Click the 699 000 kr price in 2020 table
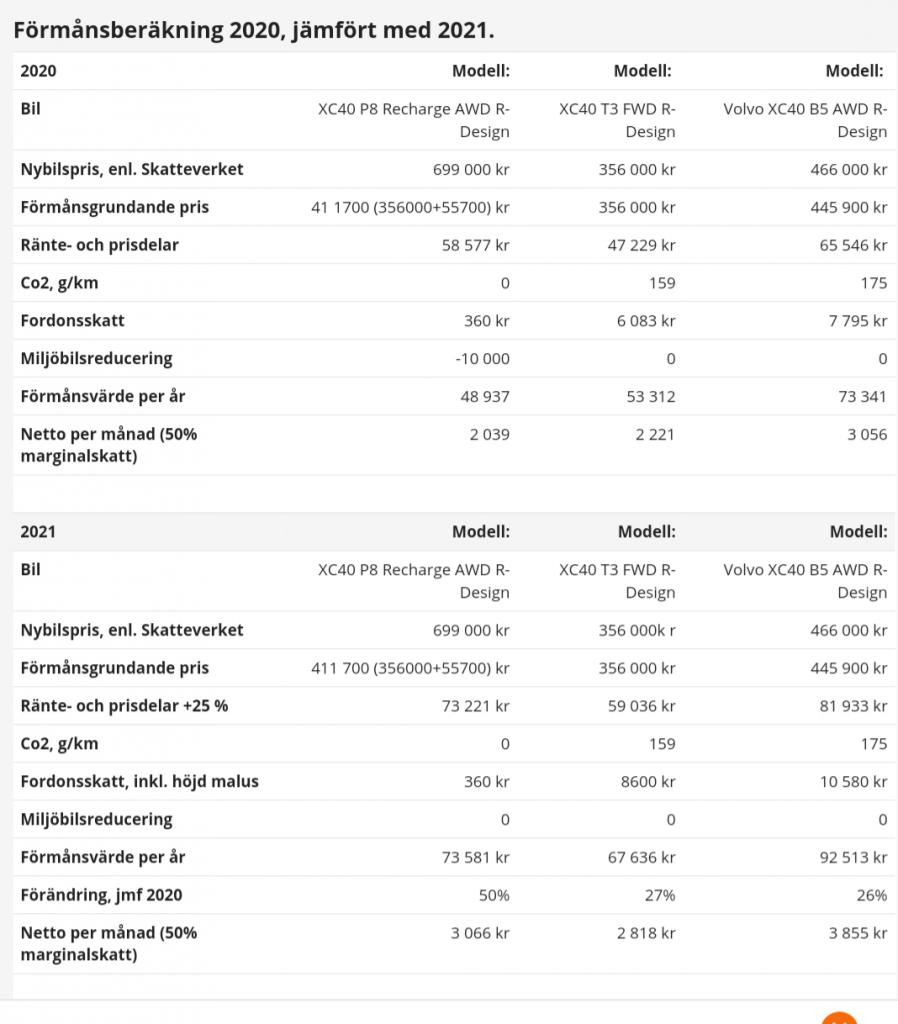The image size is (898, 1024). point(471,170)
